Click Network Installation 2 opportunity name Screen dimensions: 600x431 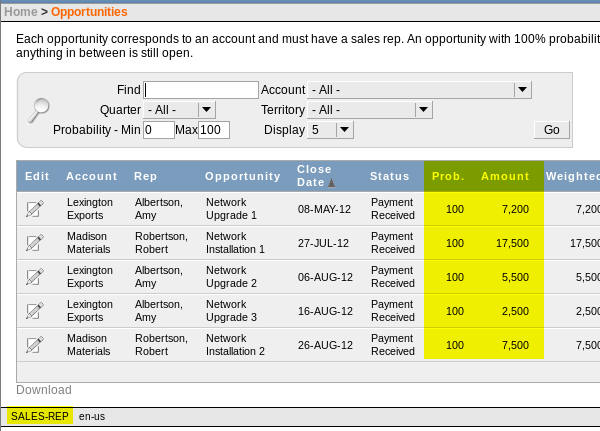235,344
